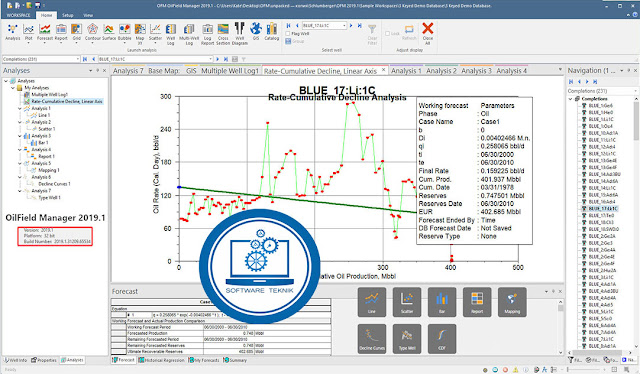
Task: Click the Clear Filter button
Action: click(372, 34)
